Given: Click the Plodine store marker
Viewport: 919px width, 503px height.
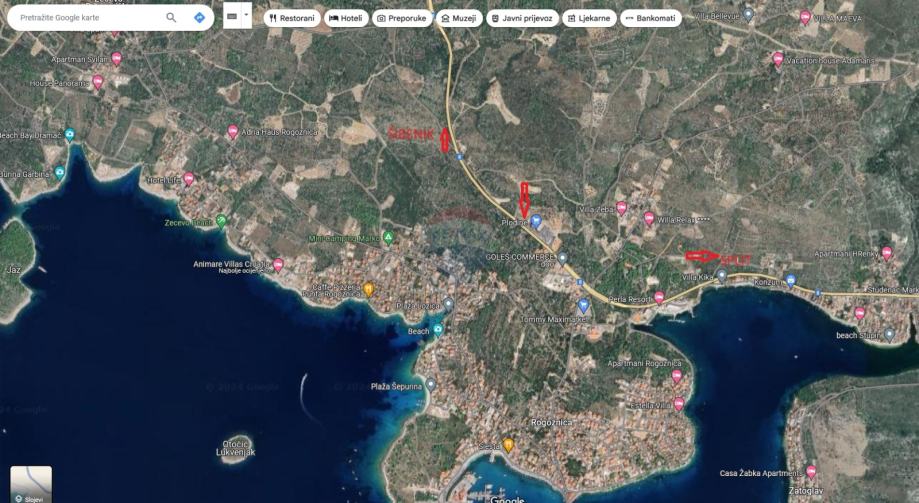Looking at the screenshot, I should point(536,222).
